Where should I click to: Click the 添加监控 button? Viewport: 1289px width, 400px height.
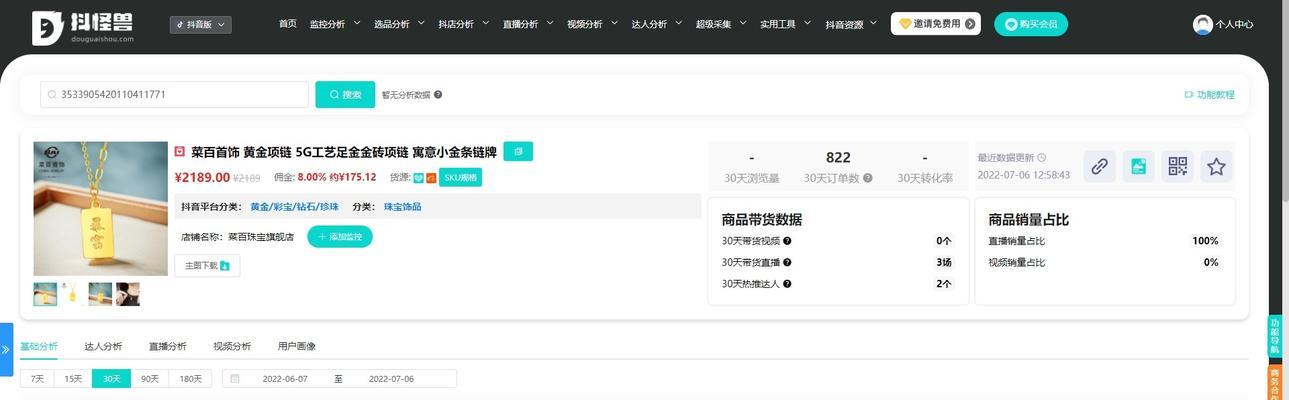tap(340, 237)
